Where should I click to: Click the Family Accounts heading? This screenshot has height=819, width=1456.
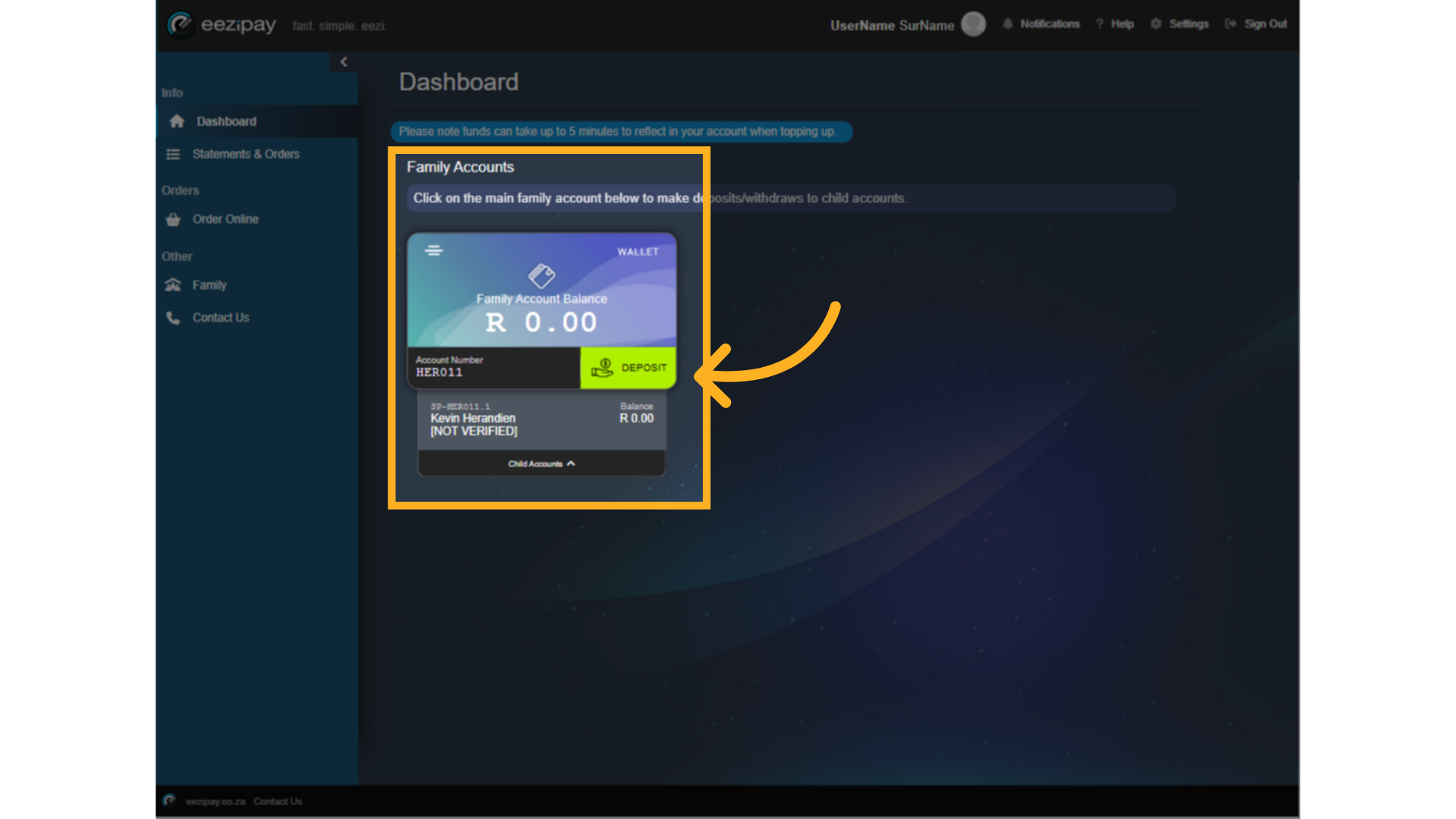point(460,167)
